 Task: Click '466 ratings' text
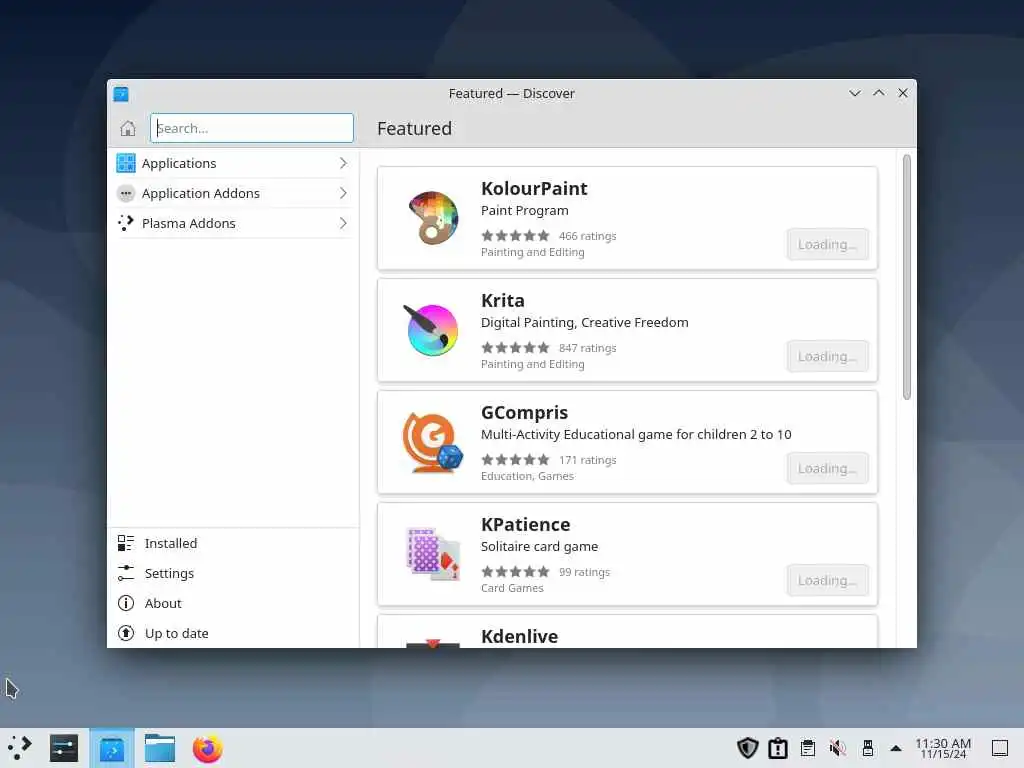(x=587, y=236)
